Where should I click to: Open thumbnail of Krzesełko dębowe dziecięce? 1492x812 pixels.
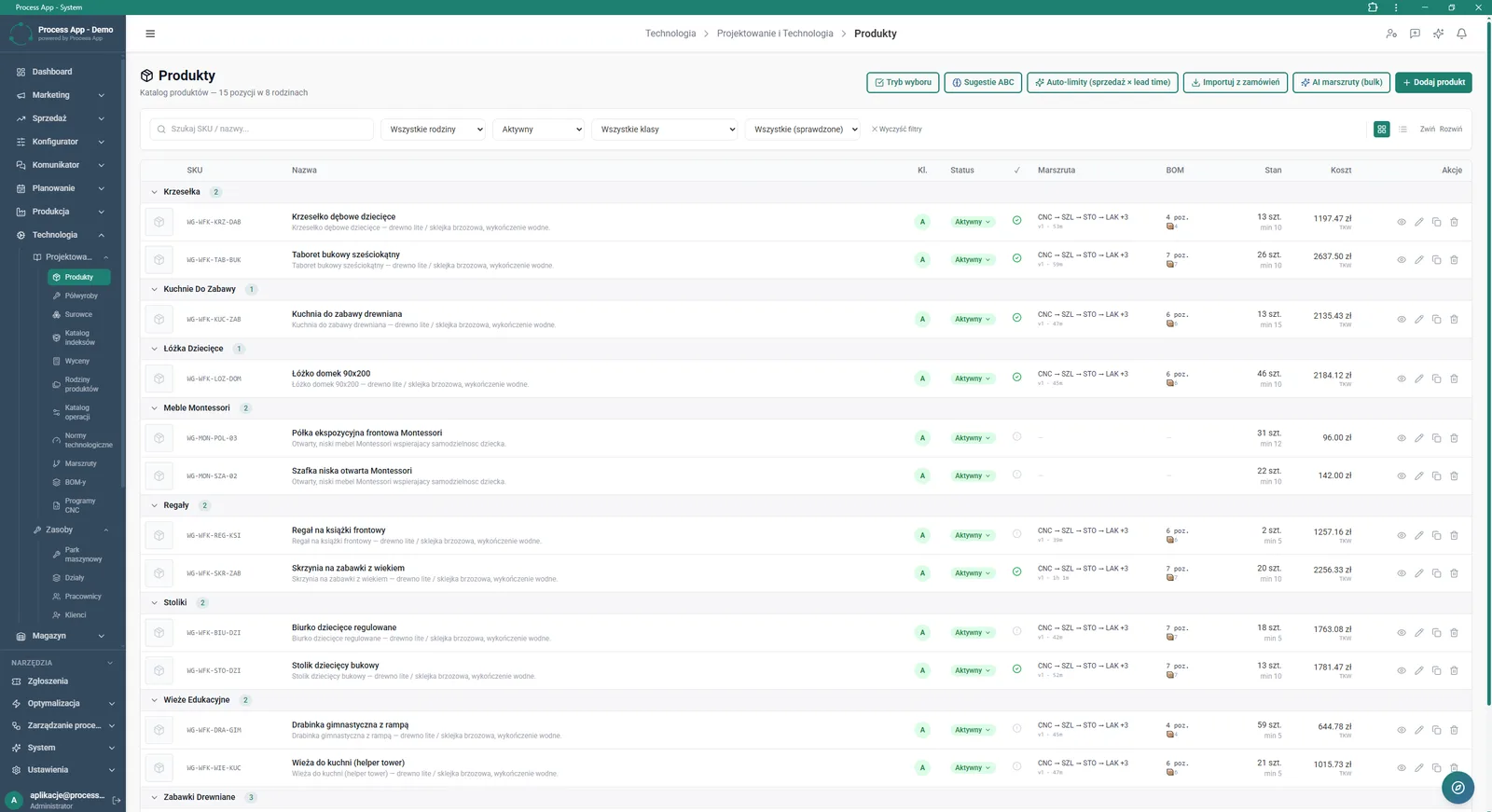[159, 222]
